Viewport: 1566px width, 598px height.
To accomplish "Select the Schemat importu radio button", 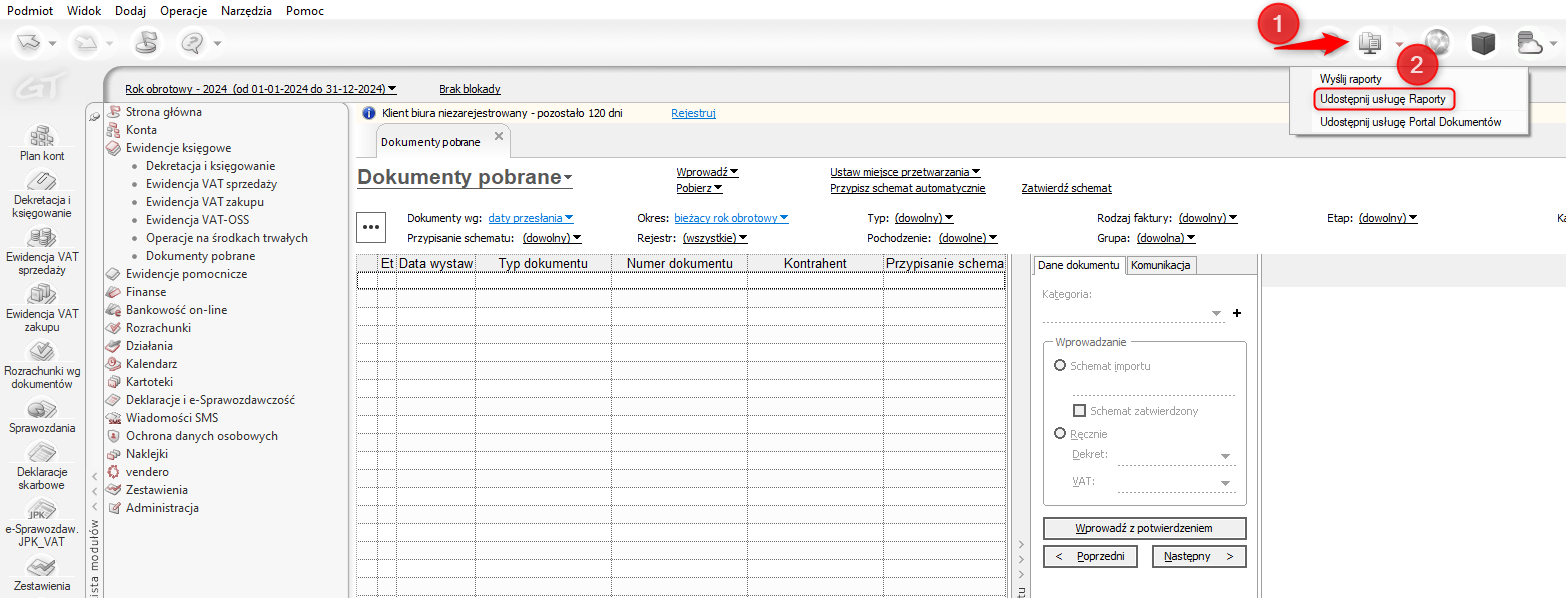I will coord(1060,366).
